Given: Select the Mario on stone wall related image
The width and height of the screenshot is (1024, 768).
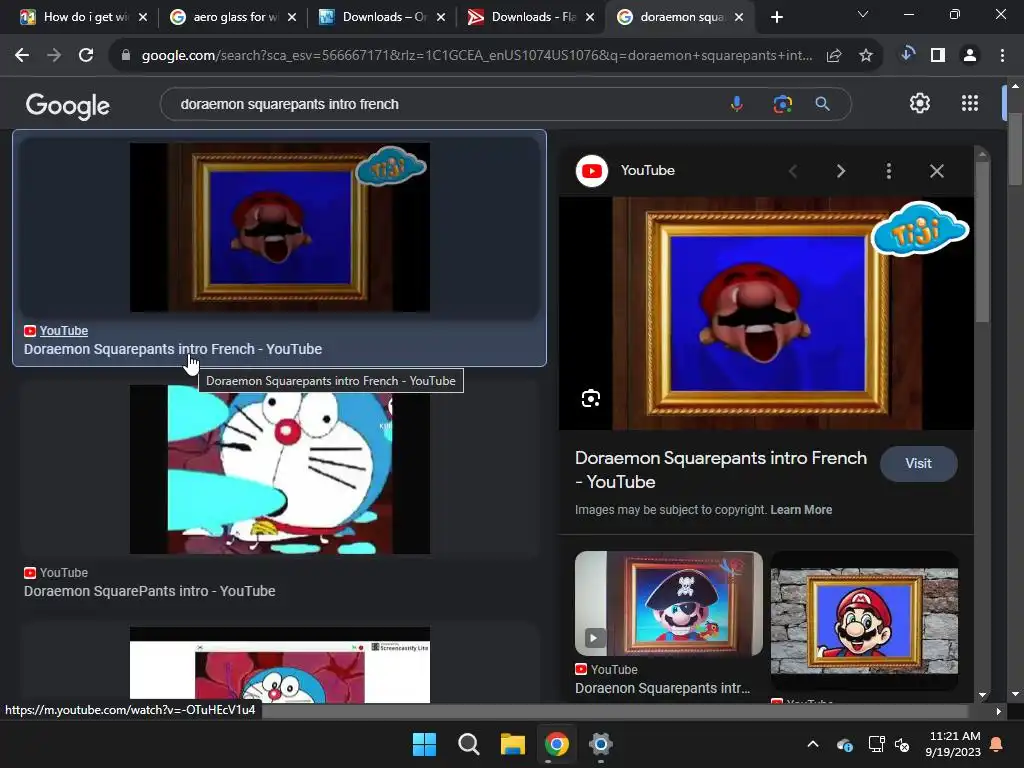Looking at the screenshot, I should (864, 620).
